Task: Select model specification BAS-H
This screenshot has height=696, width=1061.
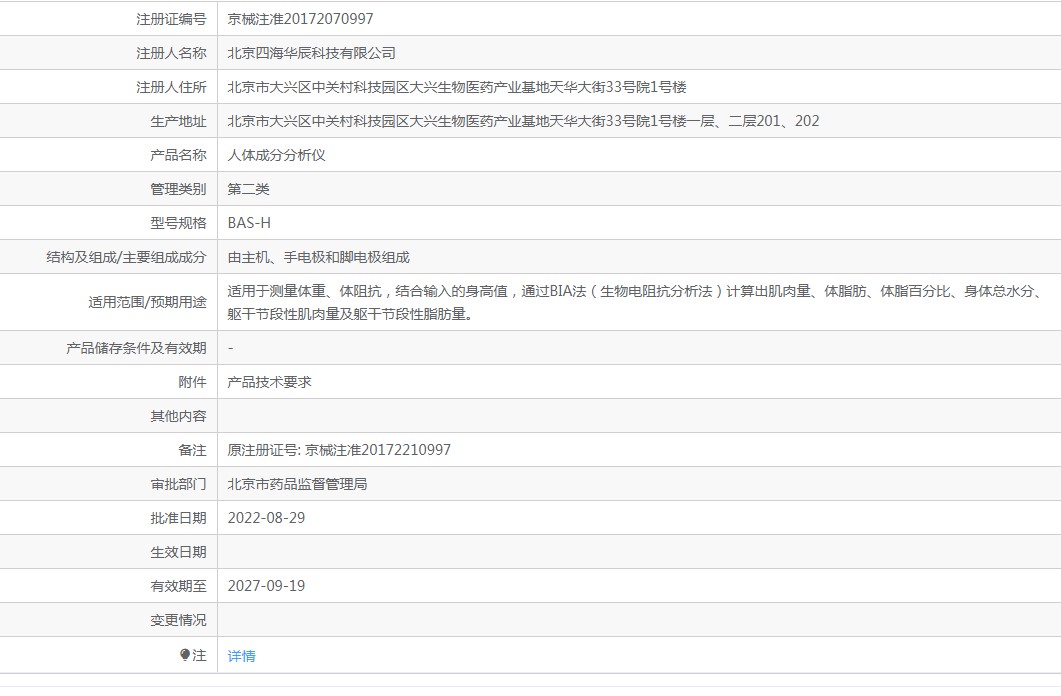Action: pyautogui.click(x=249, y=223)
